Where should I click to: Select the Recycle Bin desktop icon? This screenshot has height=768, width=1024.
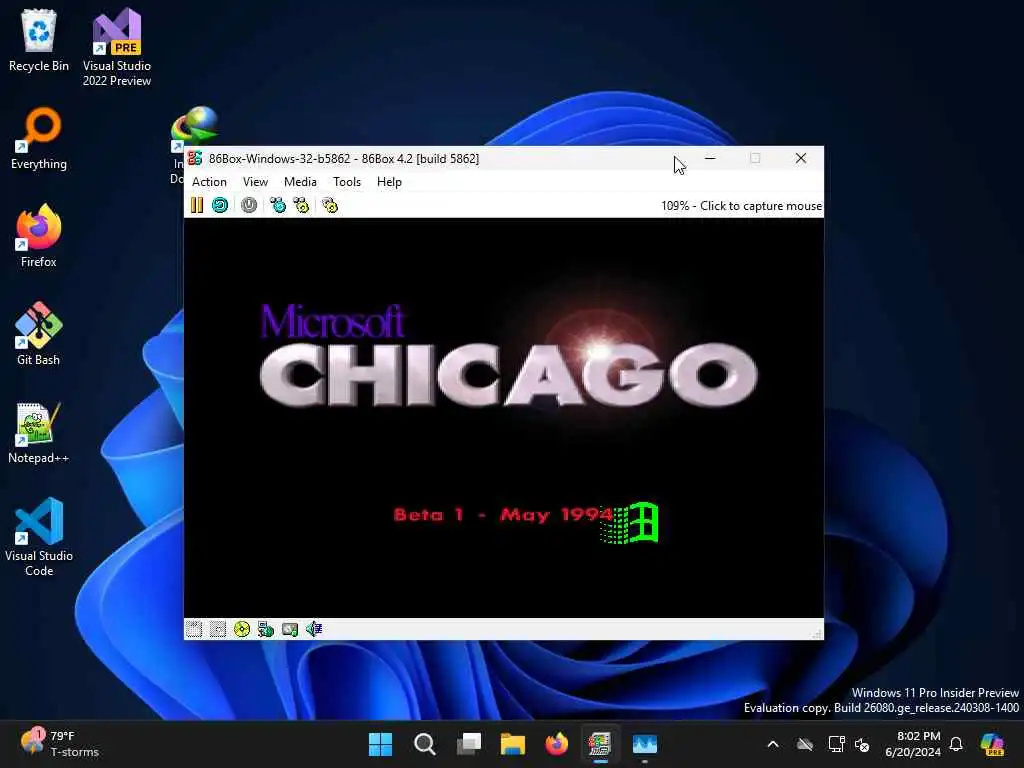click(39, 40)
